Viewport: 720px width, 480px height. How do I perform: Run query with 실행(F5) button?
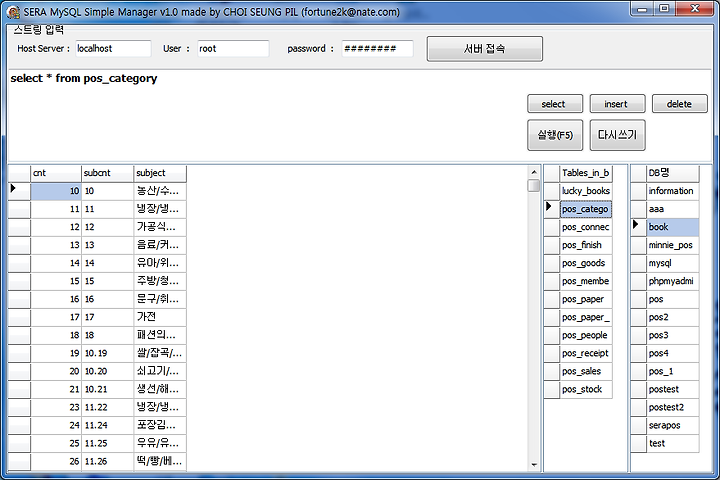(x=555, y=135)
